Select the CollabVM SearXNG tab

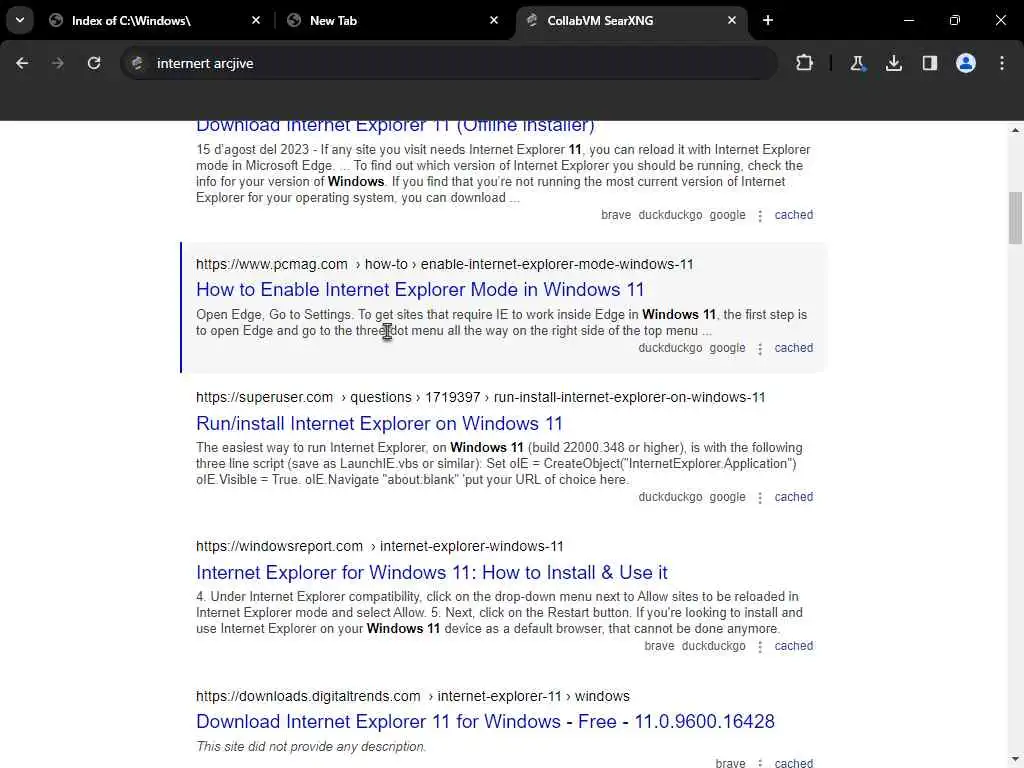632,20
